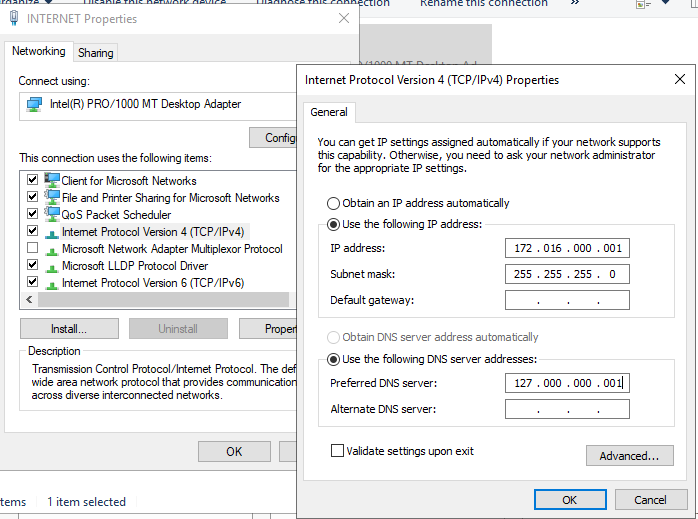Select Use the following DNS server addresses
The width and height of the screenshot is (698, 519).
(x=333, y=359)
